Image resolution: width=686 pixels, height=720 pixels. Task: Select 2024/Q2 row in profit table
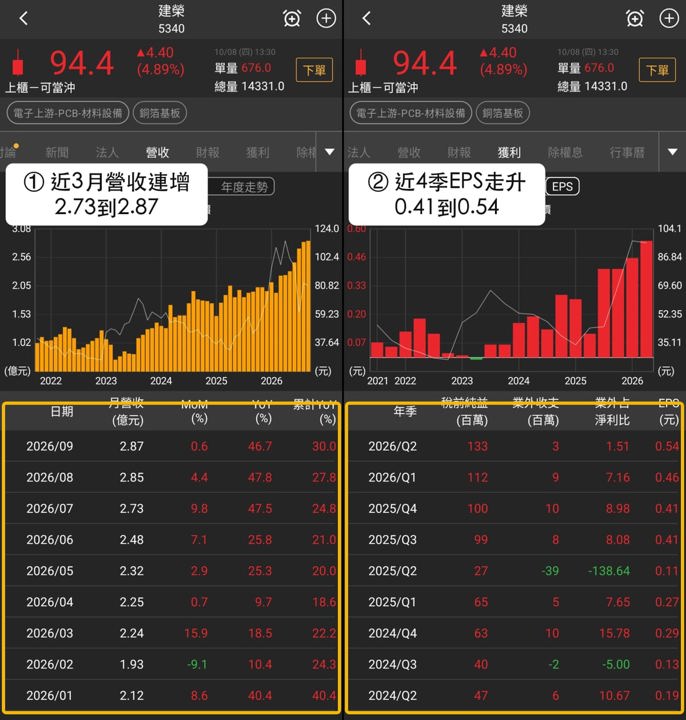(x=515, y=696)
